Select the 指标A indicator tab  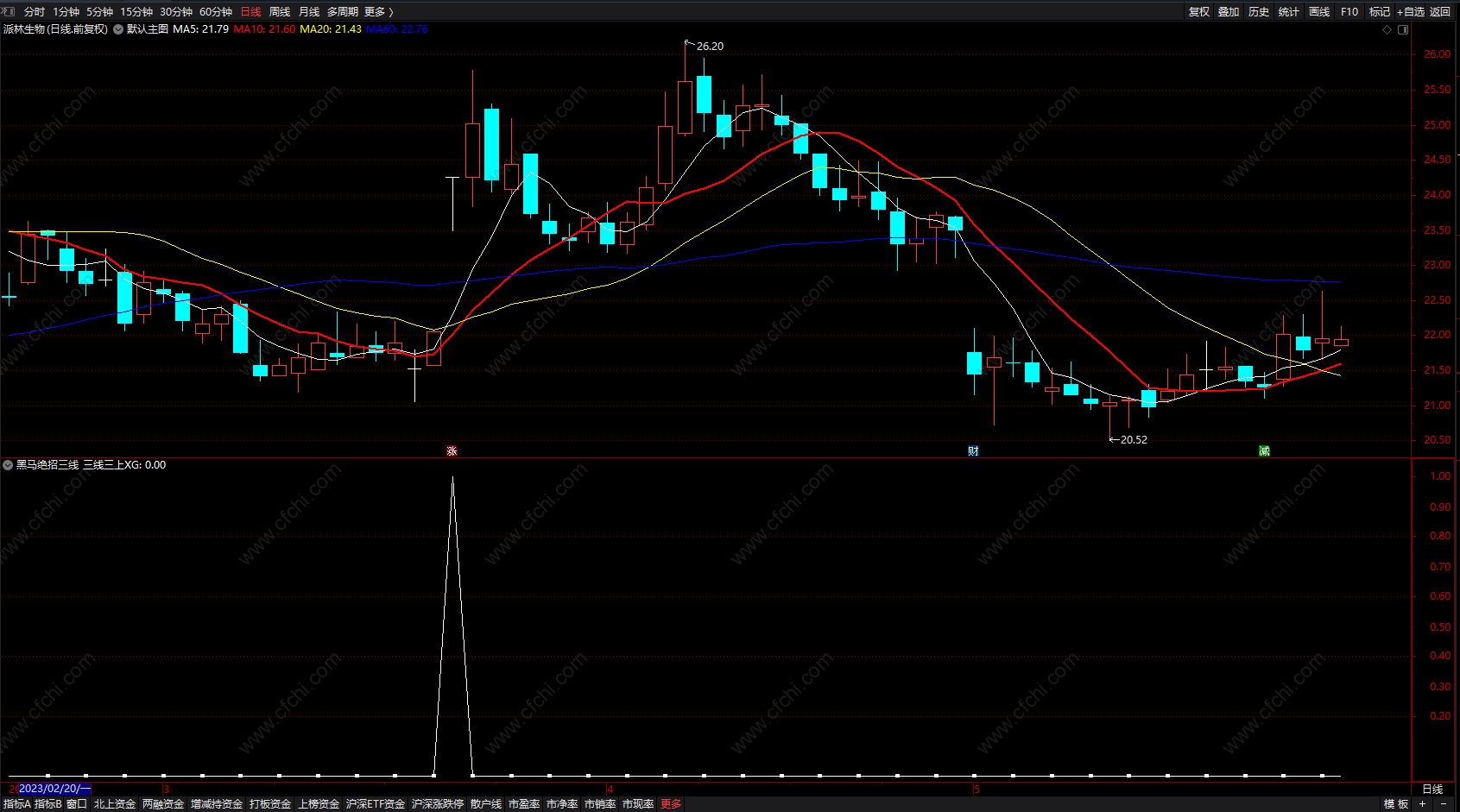point(17,804)
